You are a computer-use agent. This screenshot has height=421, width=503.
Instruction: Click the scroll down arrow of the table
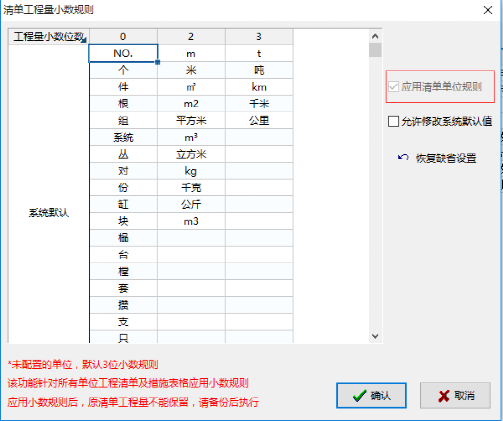click(x=375, y=336)
